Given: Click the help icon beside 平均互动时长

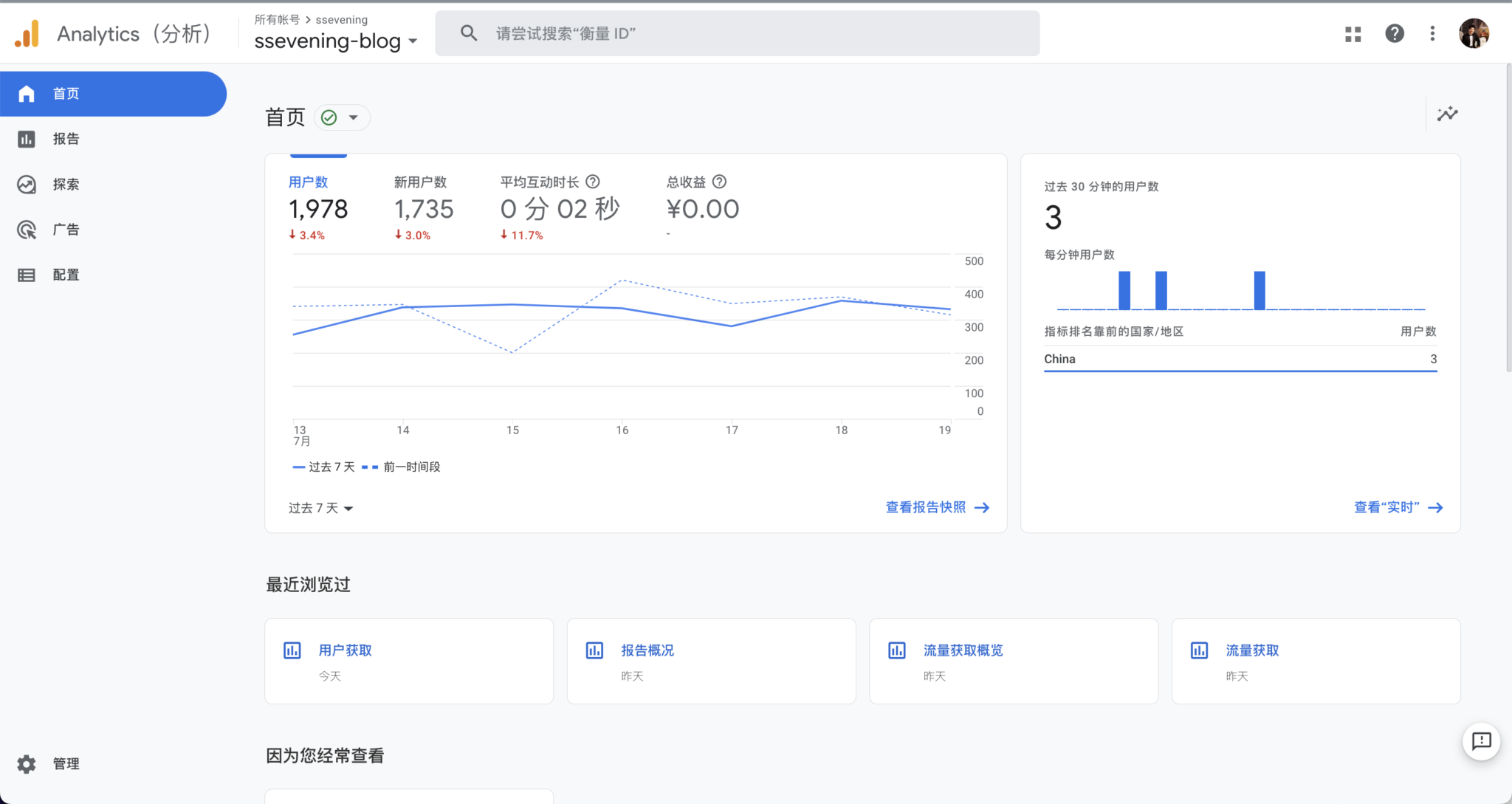Looking at the screenshot, I should click(x=593, y=182).
